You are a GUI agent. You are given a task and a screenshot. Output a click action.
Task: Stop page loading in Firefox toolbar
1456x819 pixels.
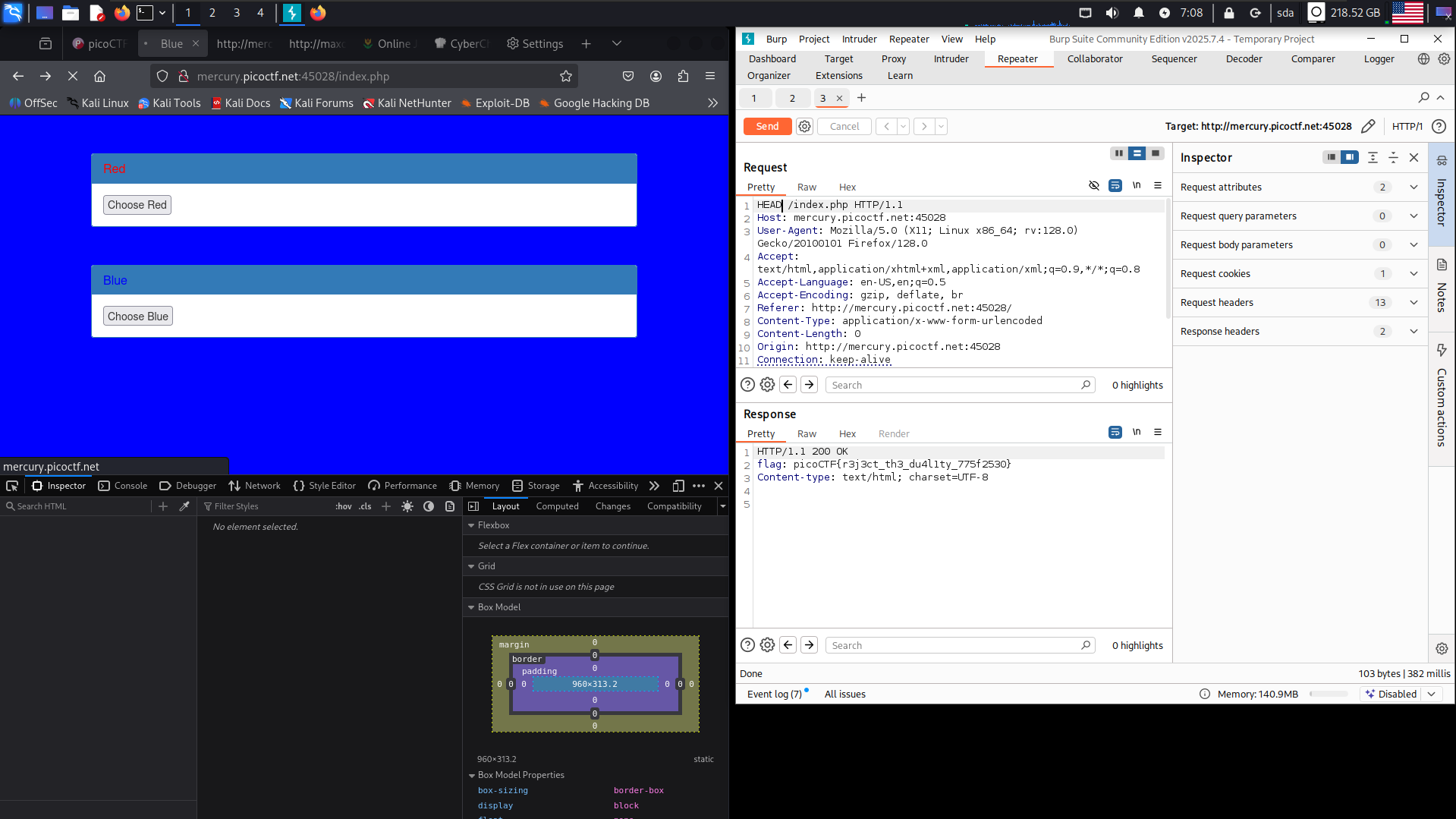pyautogui.click(x=73, y=76)
